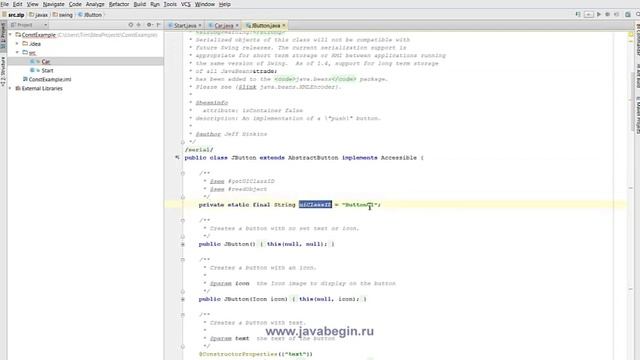640x360 pixels.
Task: Close the Start.java tab
Action: pyautogui.click(x=200, y=25)
